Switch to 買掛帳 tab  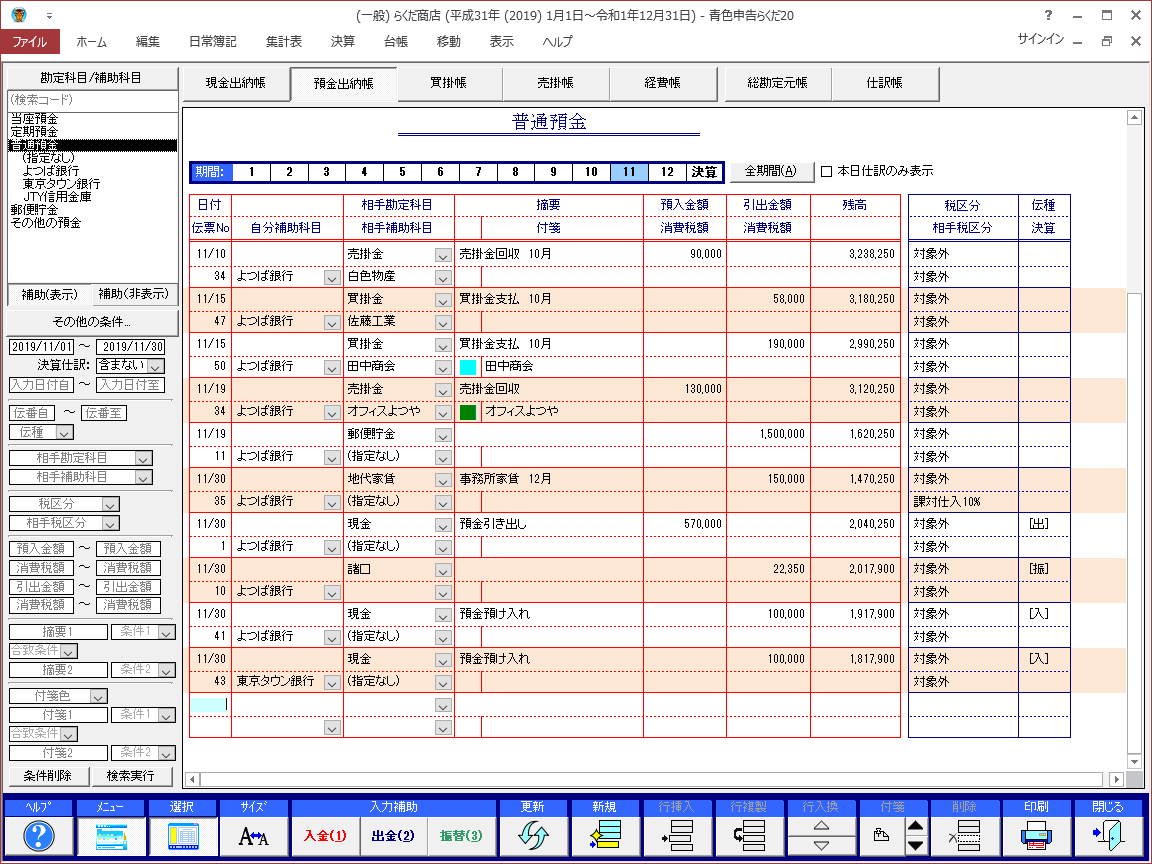click(449, 83)
